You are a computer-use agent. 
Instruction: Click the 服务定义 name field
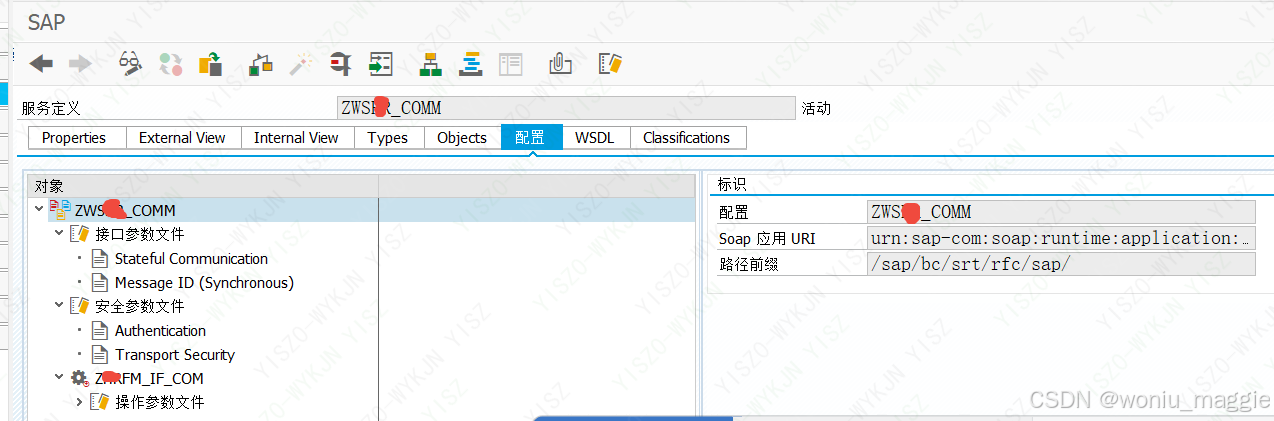(x=566, y=108)
